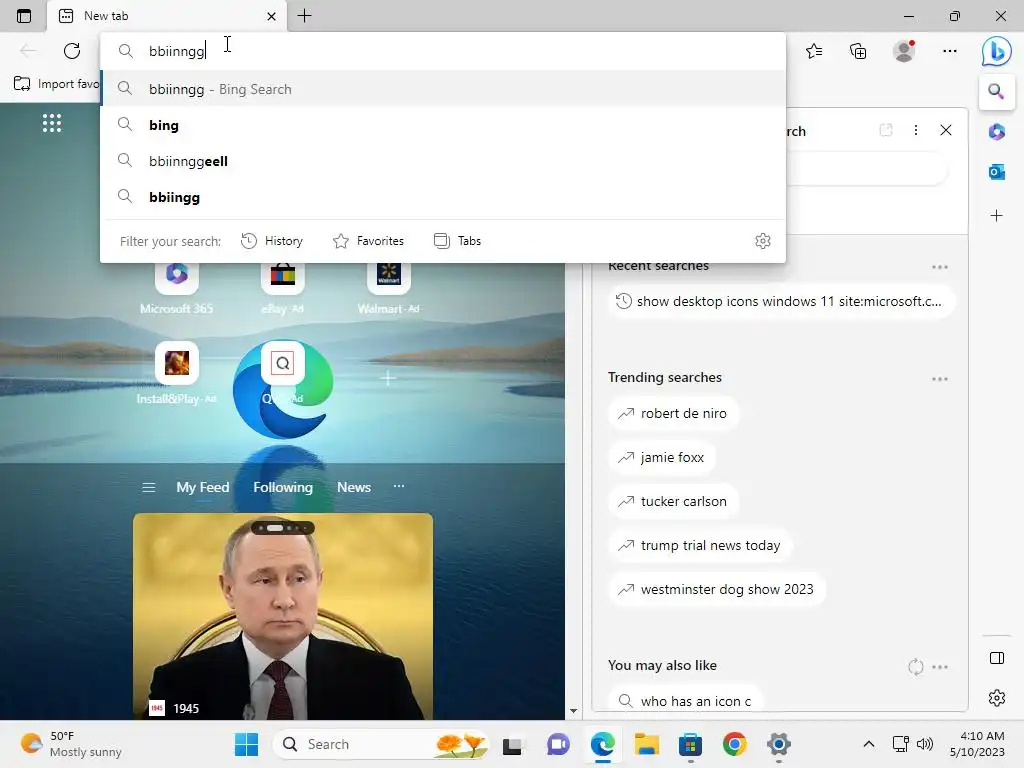Open search panel more options dots
This screenshot has width=1024, height=768.
pyautogui.click(x=916, y=130)
